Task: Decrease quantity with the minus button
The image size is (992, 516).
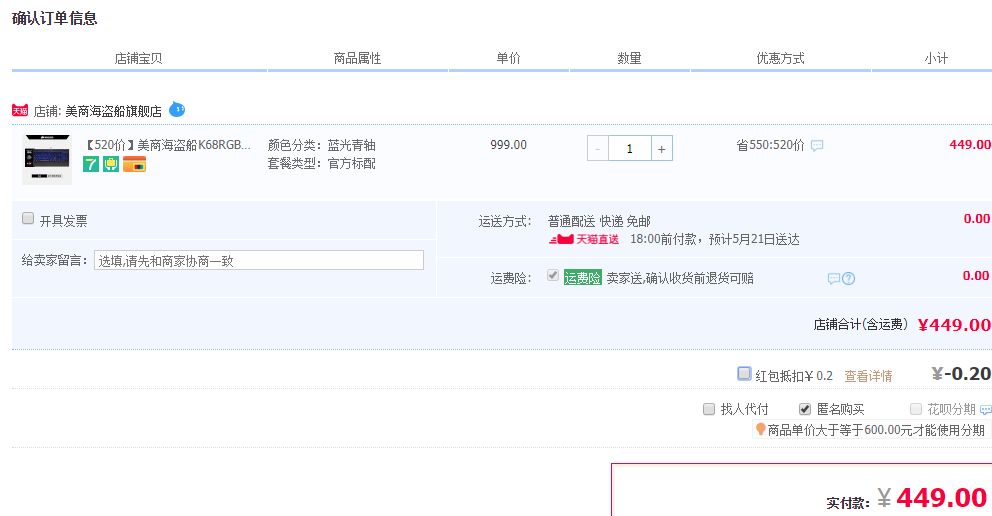Action: click(x=598, y=149)
